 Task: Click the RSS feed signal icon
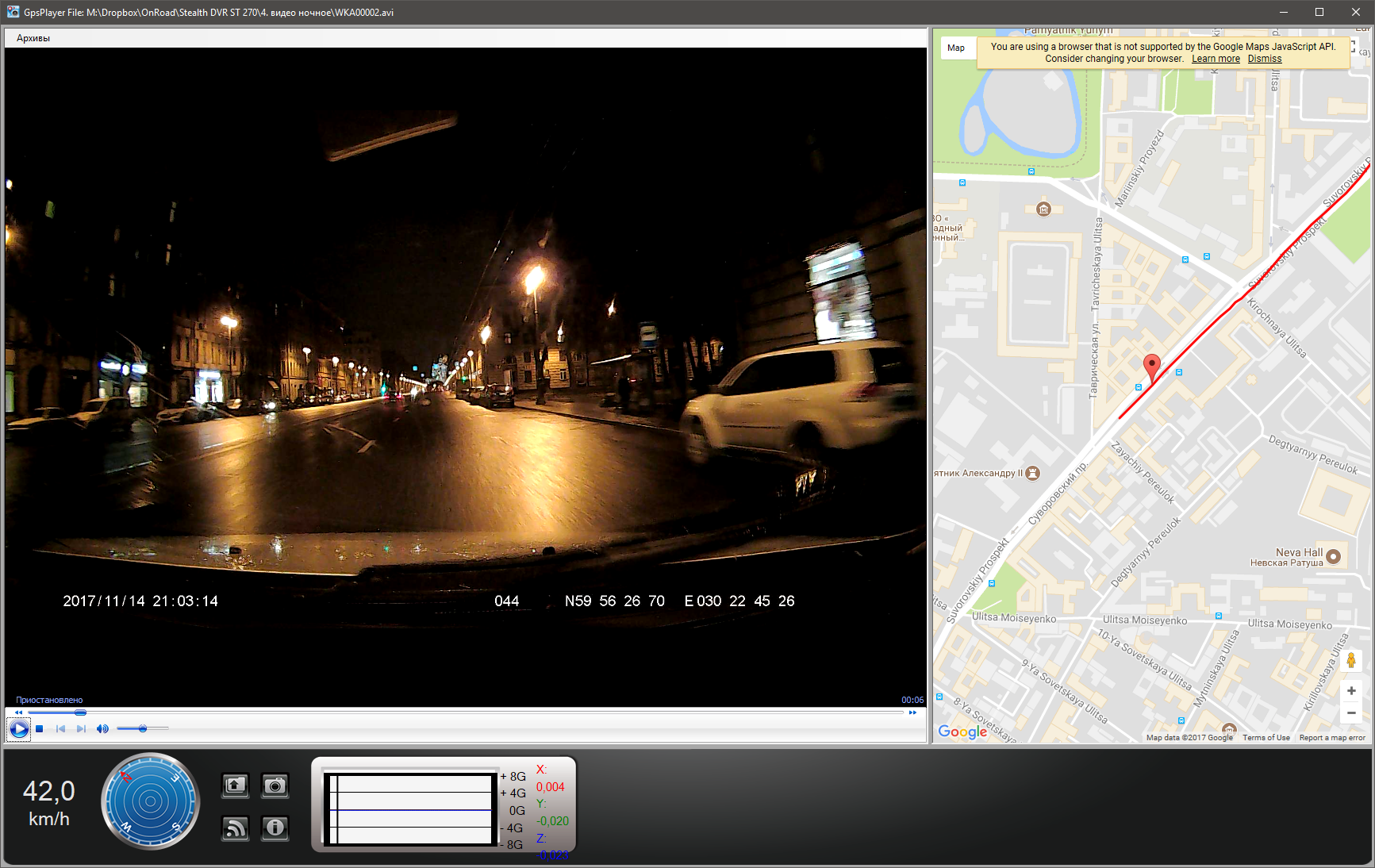tap(235, 828)
